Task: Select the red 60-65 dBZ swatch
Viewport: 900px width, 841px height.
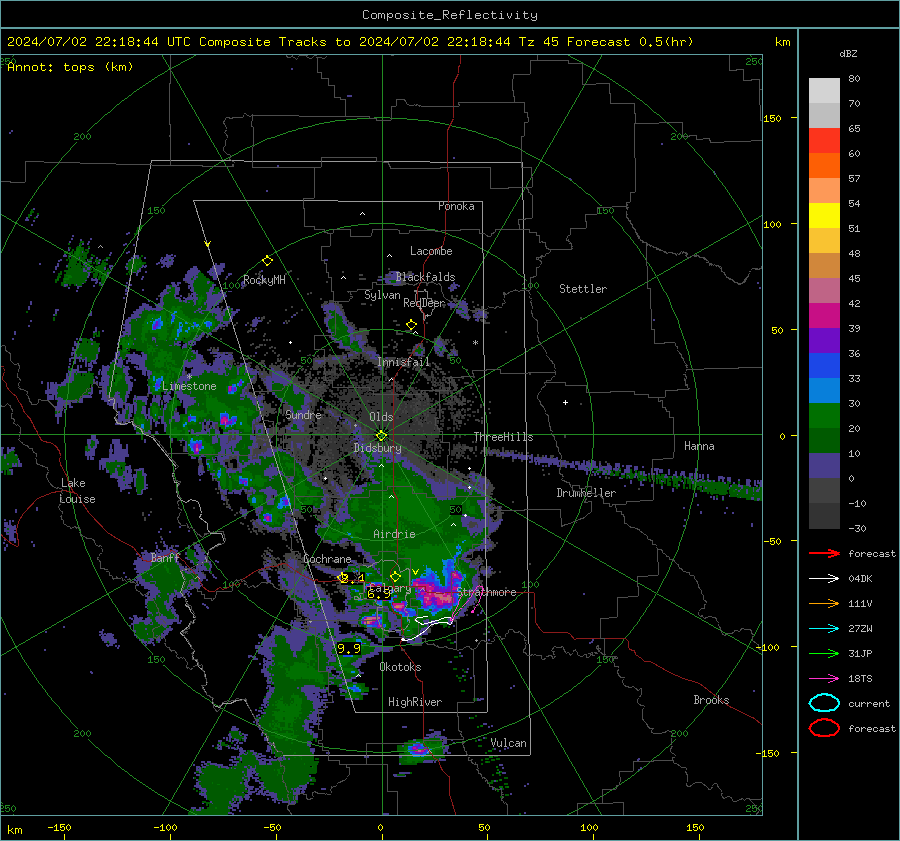Action: [x=824, y=140]
